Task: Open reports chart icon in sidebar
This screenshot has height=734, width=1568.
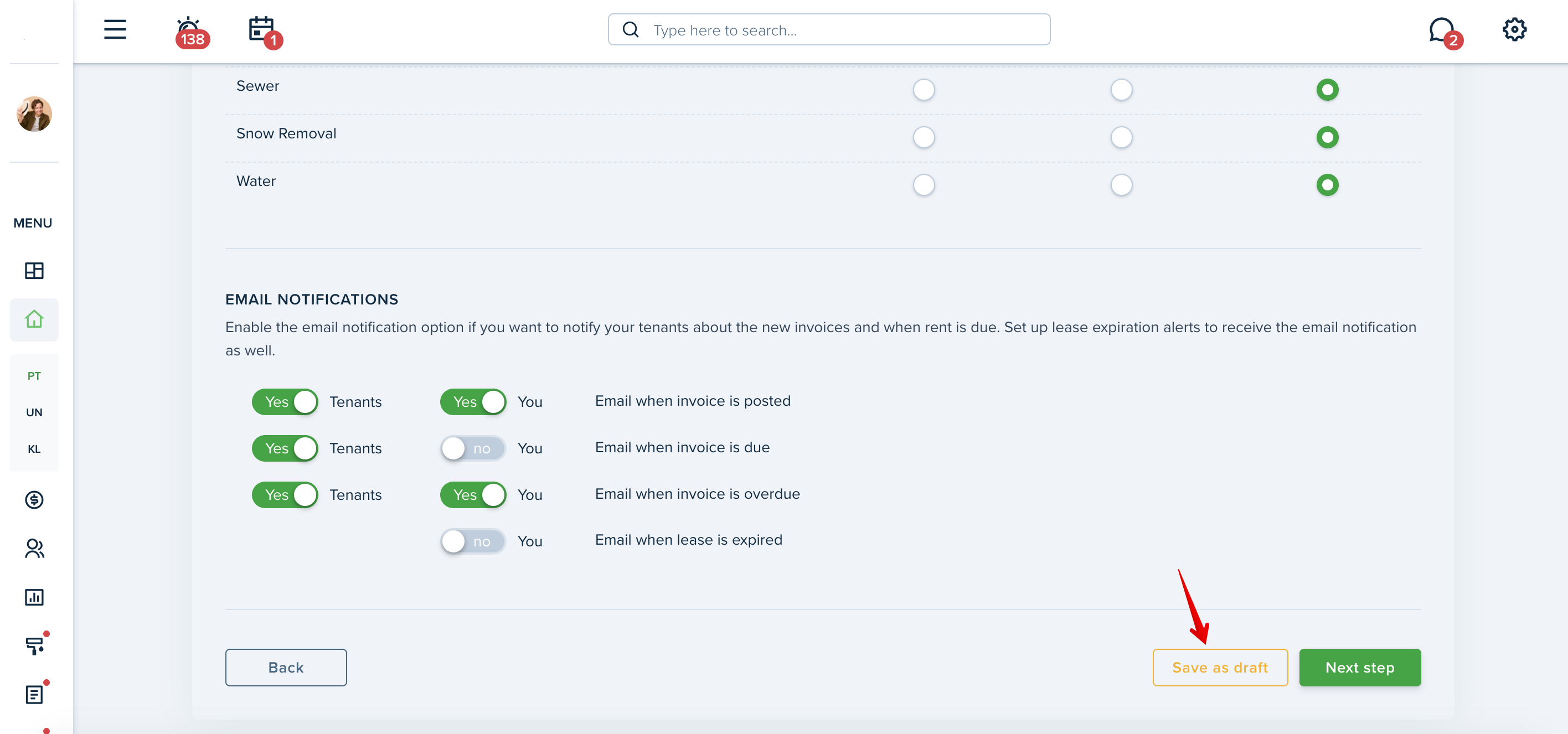Action: coord(34,597)
